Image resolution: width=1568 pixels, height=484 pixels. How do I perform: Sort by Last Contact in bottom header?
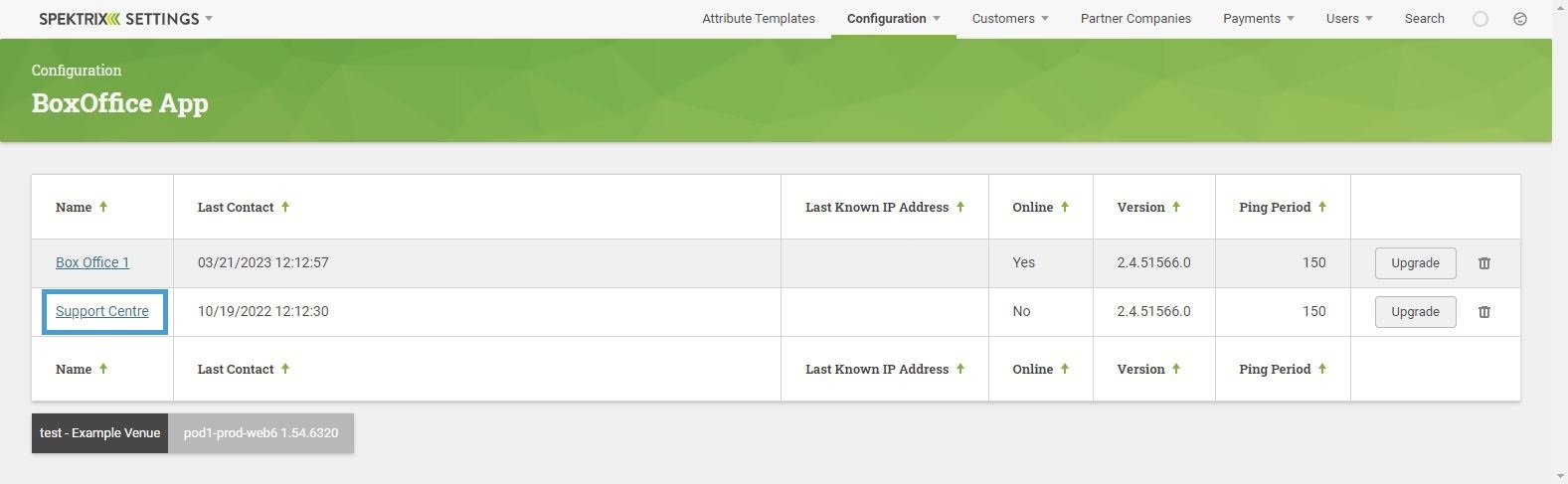(x=244, y=369)
